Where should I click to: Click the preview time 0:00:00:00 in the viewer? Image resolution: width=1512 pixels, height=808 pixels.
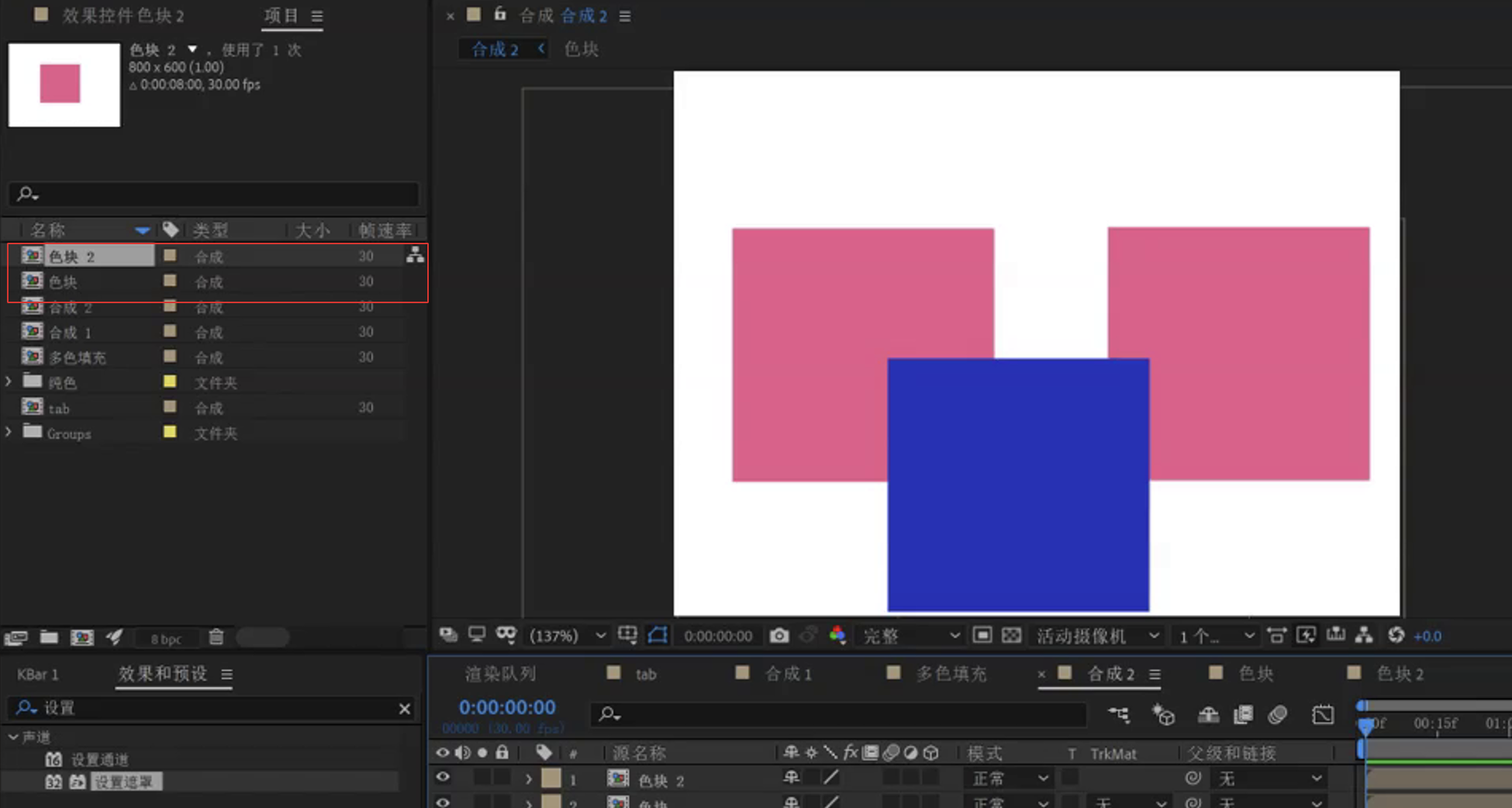tap(718, 636)
